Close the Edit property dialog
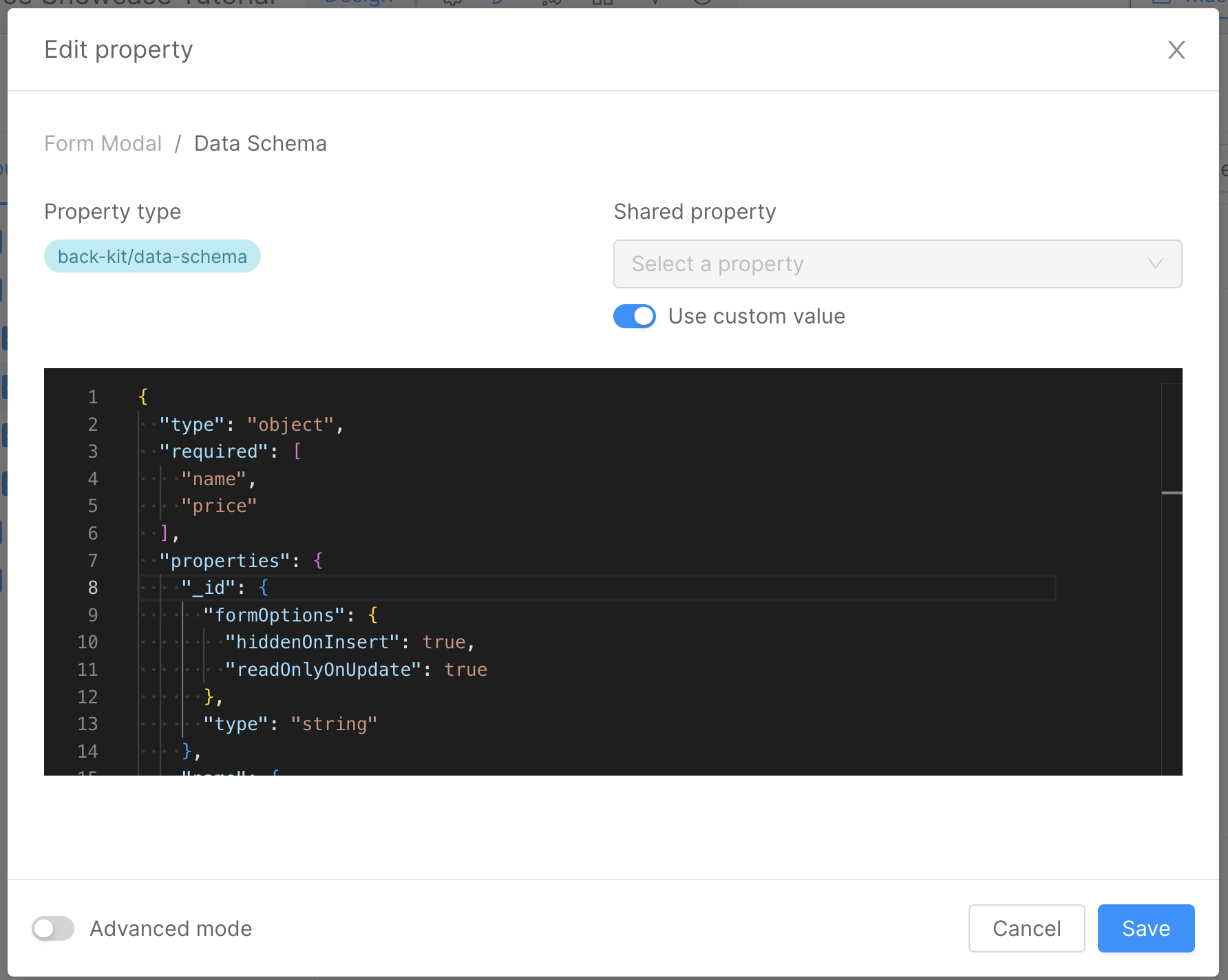Screen dimensions: 1228x980 (1176, 50)
